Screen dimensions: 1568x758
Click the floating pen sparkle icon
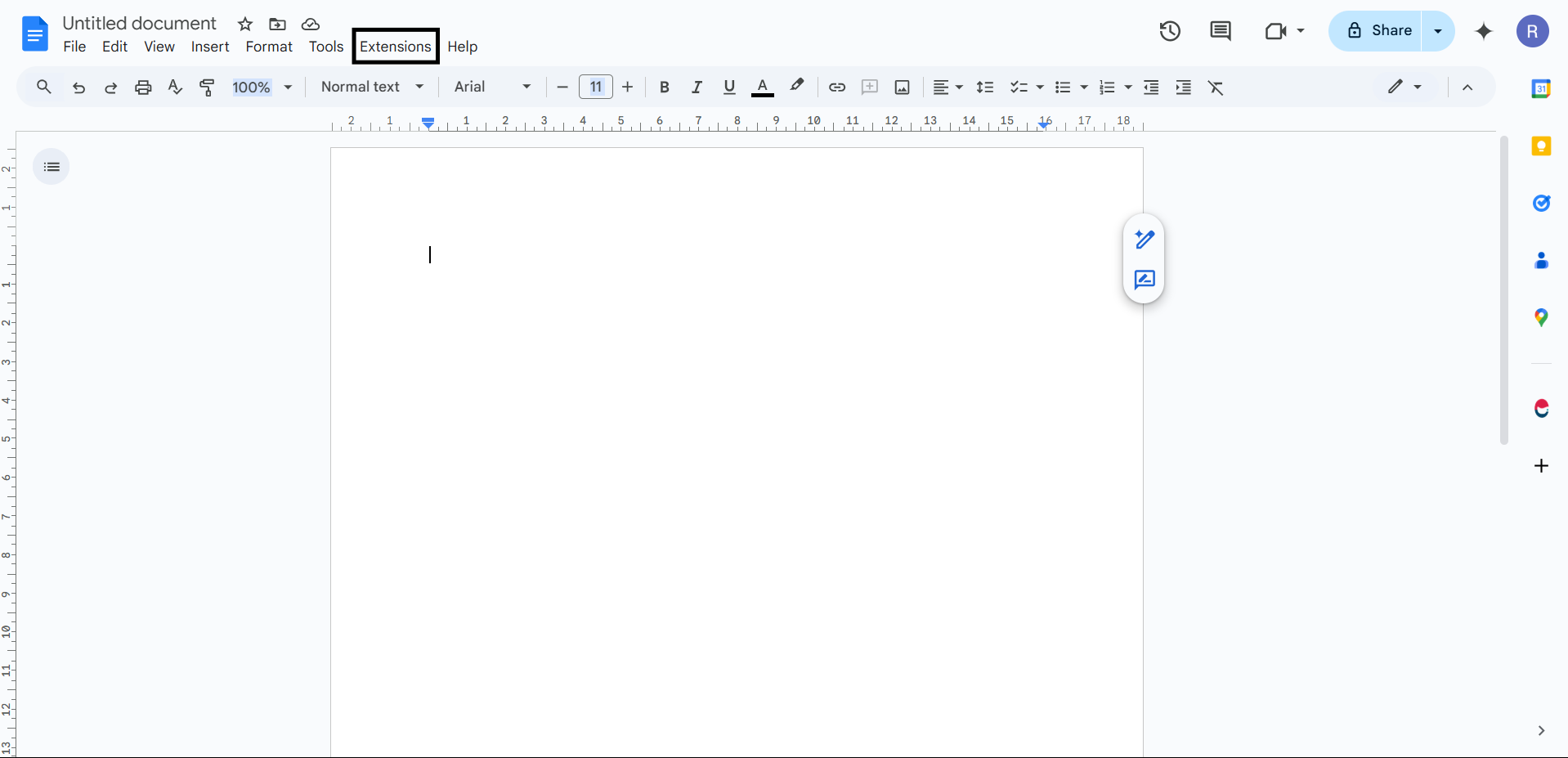[x=1145, y=239]
